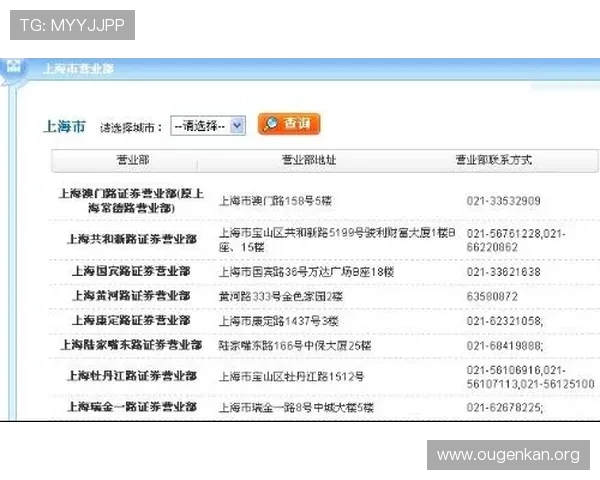Click the 上海市营业部 panel title
This screenshot has height=480, width=600.
(78, 69)
